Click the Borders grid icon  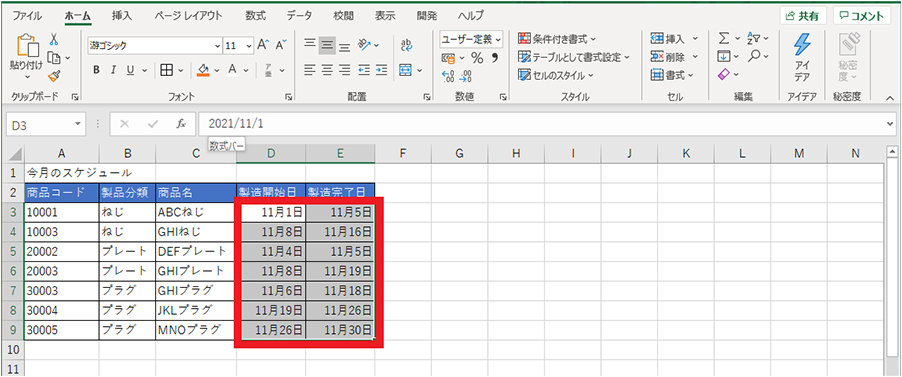click(x=166, y=70)
